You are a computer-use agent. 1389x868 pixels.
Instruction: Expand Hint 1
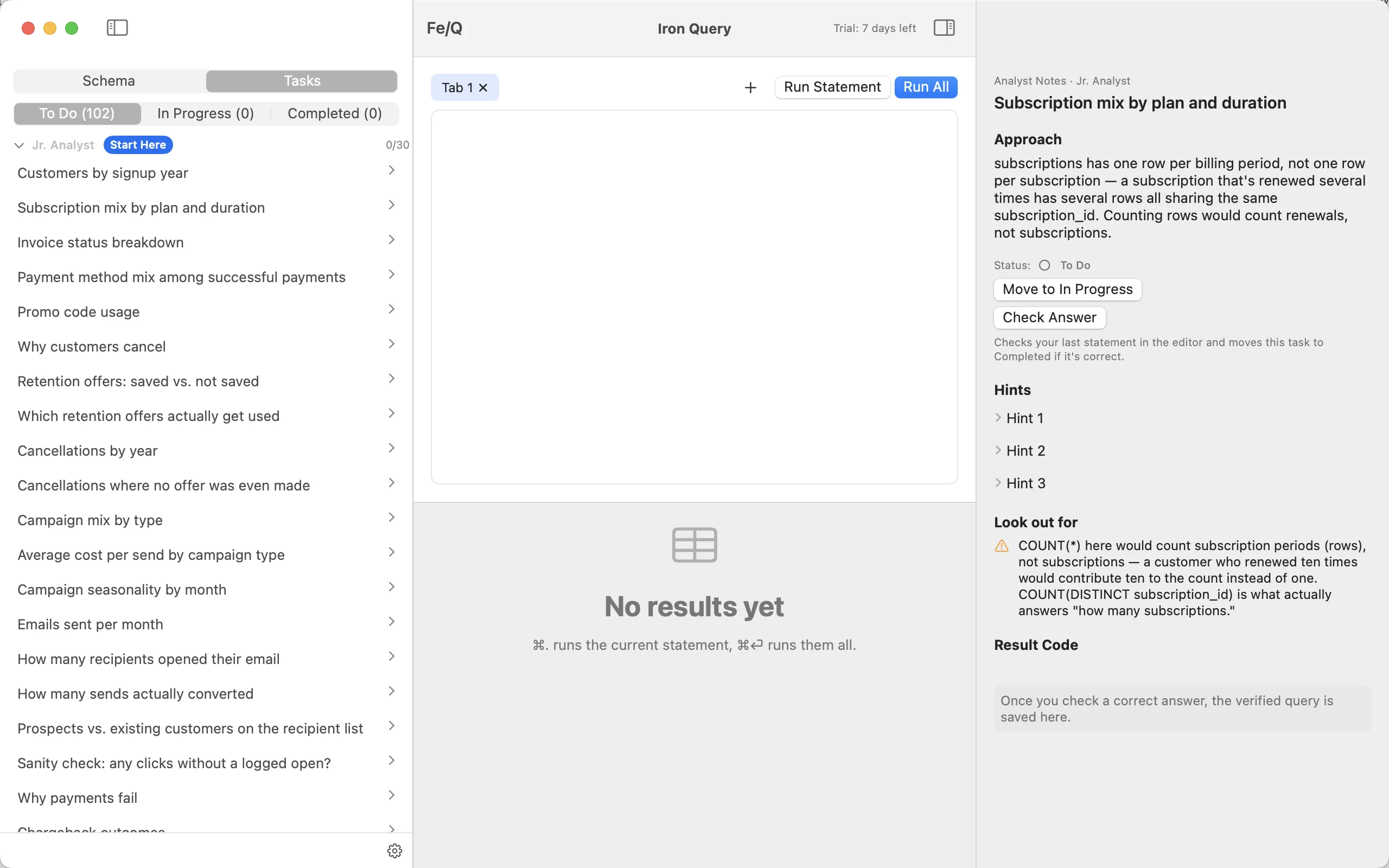pyautogui.click(x=998, y=417)
